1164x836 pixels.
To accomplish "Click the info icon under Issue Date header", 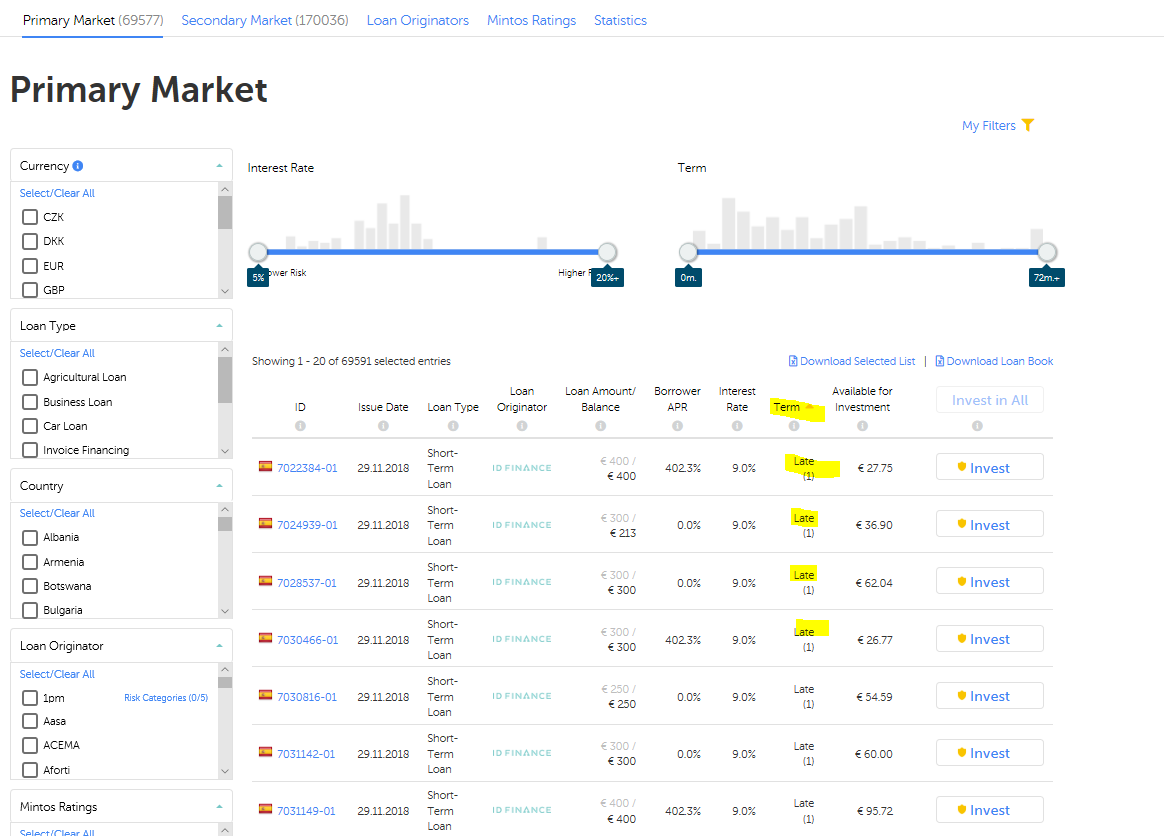I will pos(383,426).
